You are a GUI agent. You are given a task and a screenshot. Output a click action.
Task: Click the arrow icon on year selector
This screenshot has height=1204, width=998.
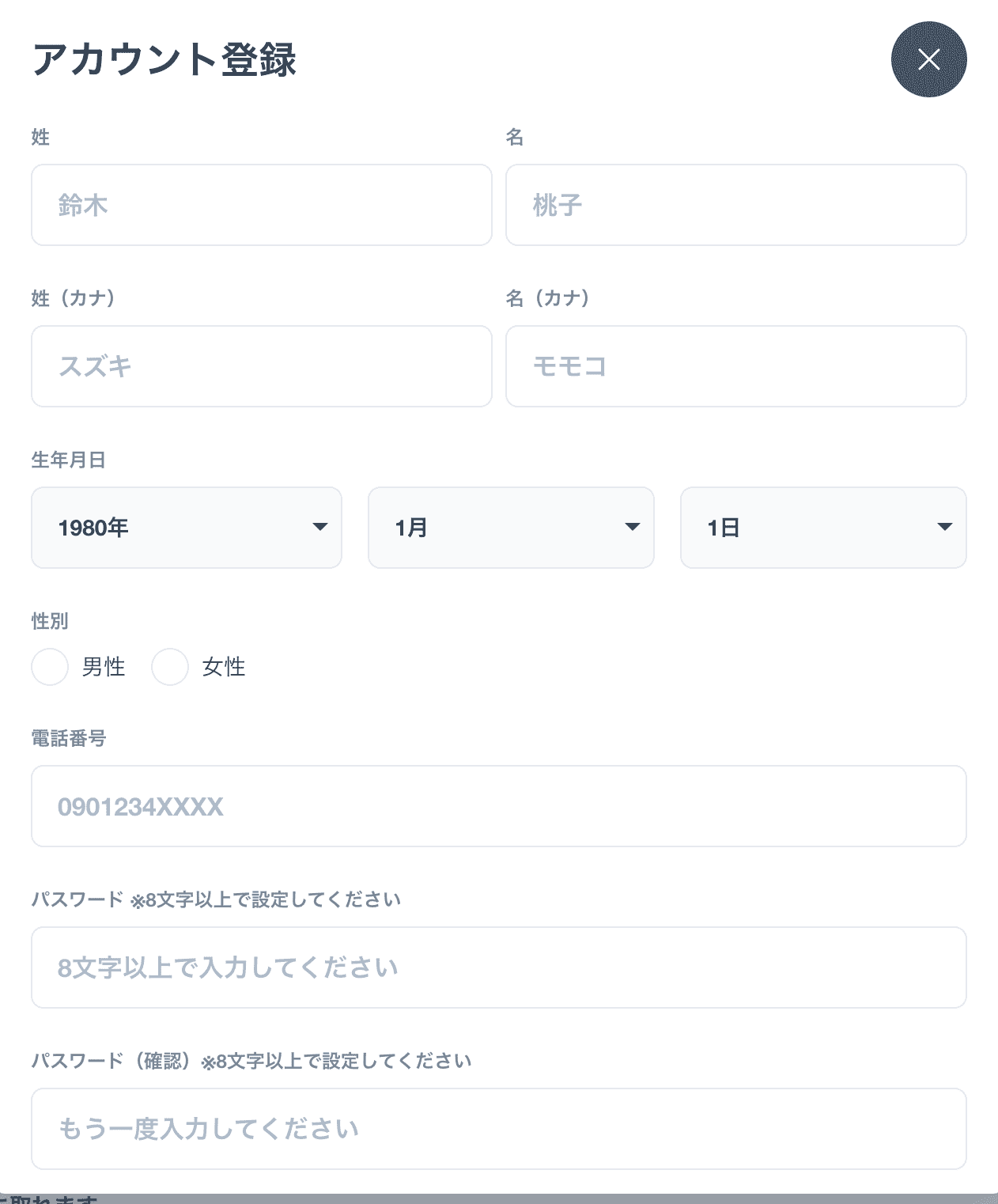(320, 527)
